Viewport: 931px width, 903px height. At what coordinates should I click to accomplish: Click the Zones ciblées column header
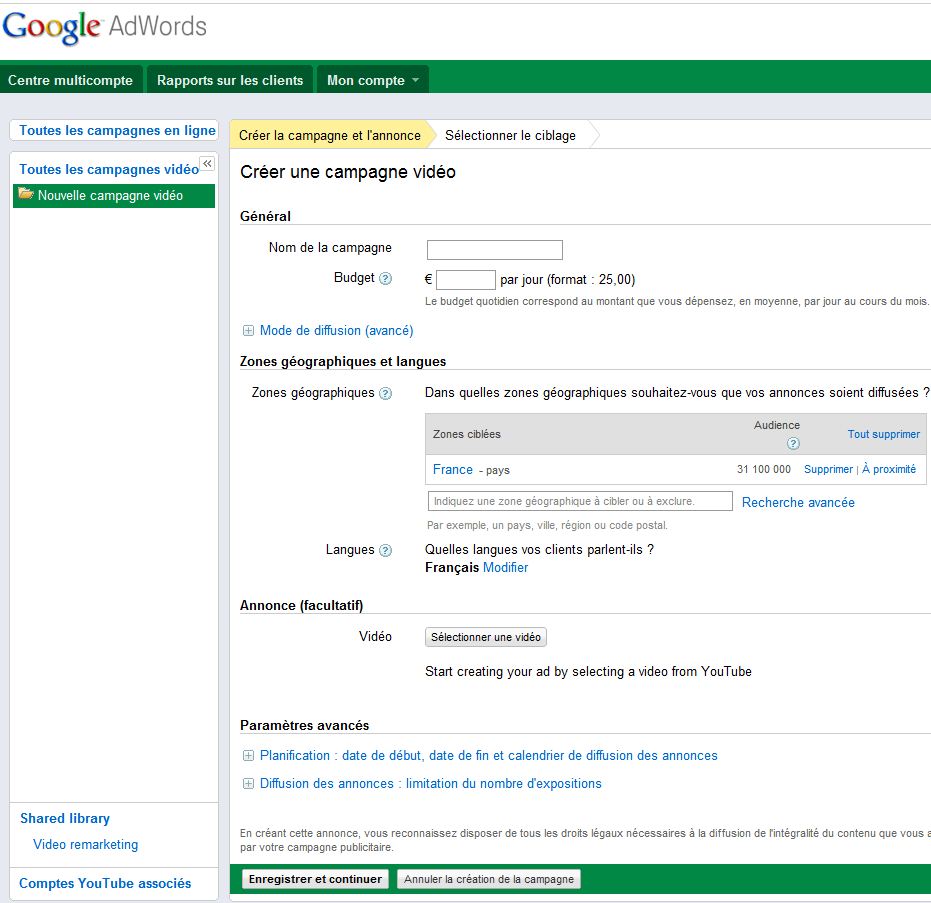[x=467, y=434]
